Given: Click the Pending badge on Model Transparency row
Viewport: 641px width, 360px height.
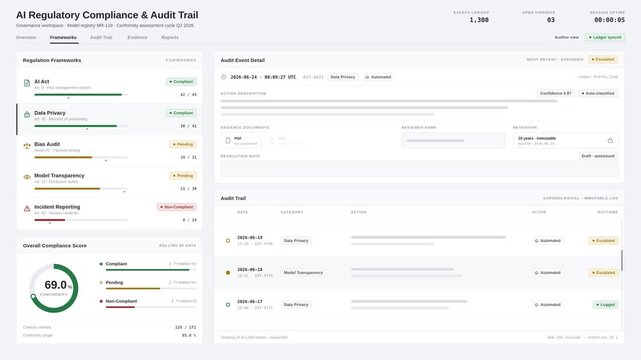Looking at the screenshot, I should click(183, 176).
